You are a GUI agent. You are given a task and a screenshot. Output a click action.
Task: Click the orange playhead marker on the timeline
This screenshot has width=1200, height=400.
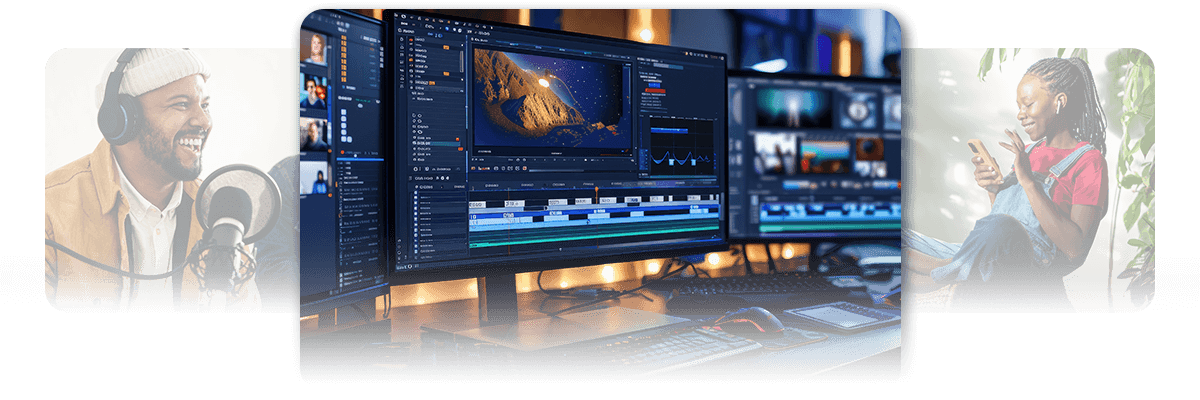597,188
